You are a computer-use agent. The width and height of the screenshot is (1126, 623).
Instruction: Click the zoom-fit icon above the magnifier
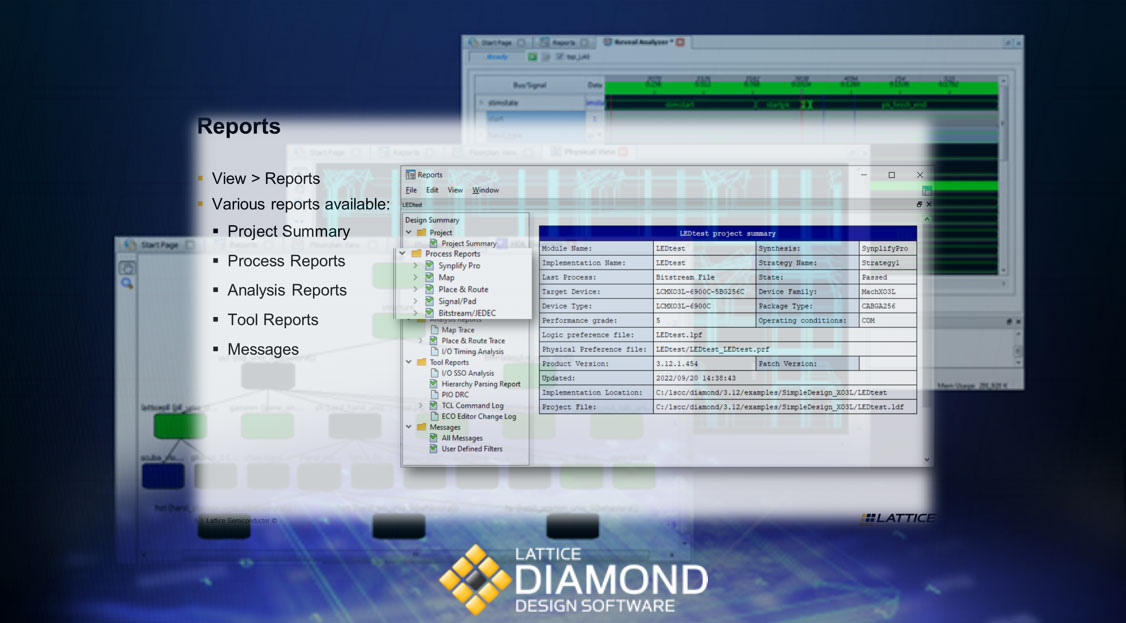[x=127, y=268]
